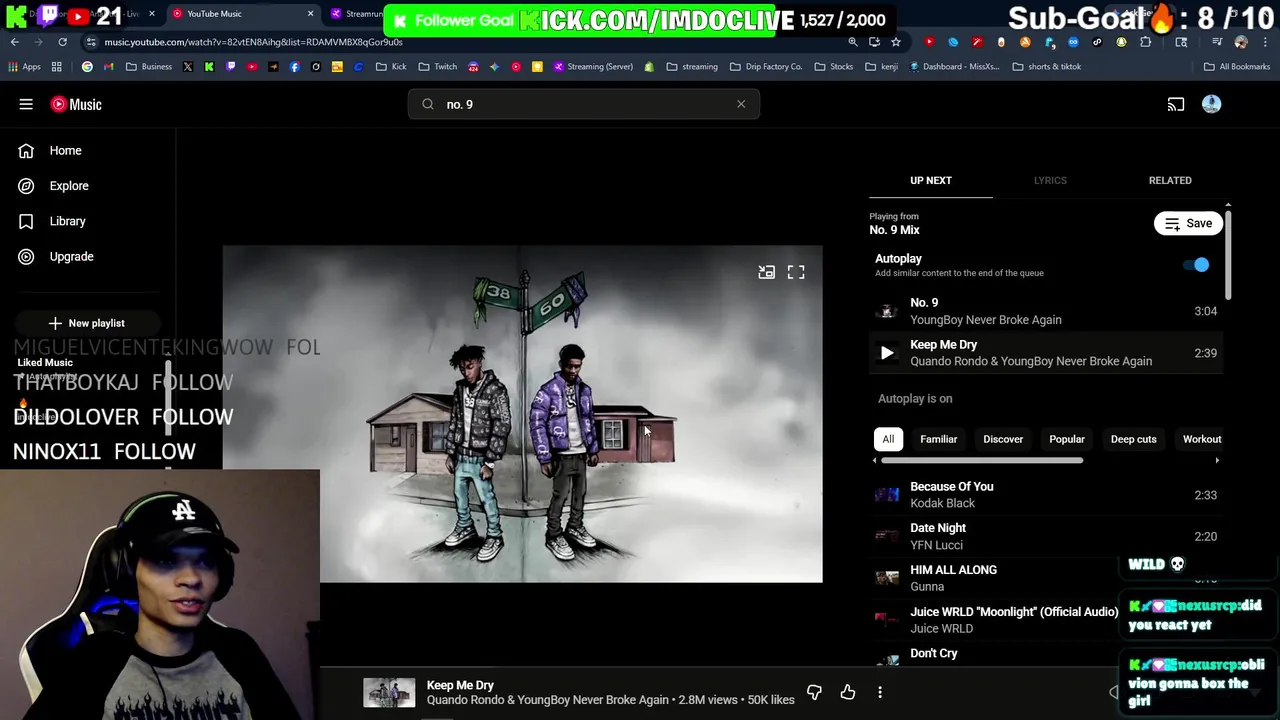
Task: Select the Familiar filter chip
Action: (938, 439)
